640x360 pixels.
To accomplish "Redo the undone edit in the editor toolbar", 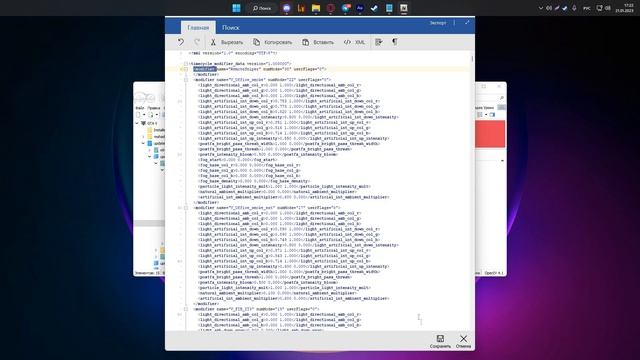I will [197, 42].
